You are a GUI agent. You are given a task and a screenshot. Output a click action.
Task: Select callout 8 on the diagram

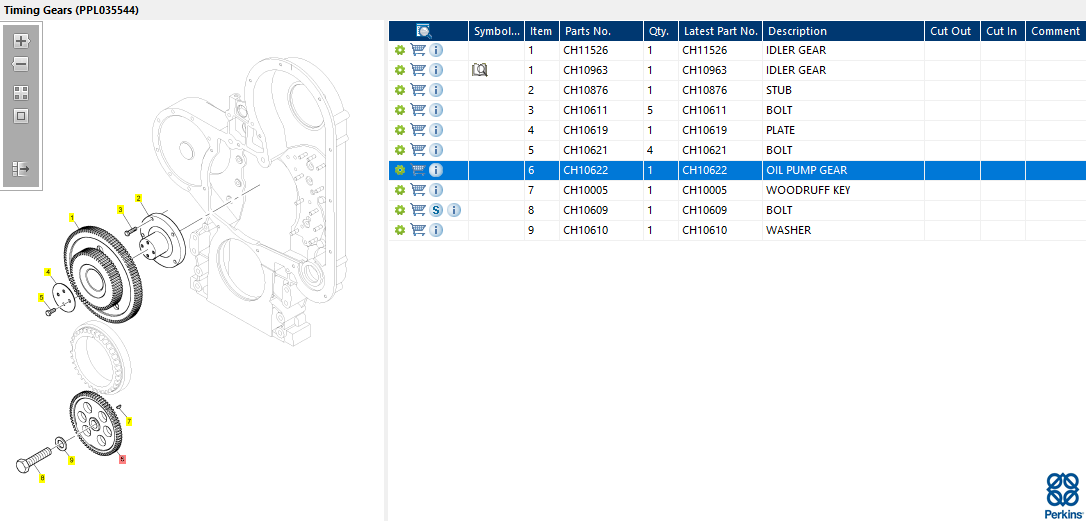point(42,478)
